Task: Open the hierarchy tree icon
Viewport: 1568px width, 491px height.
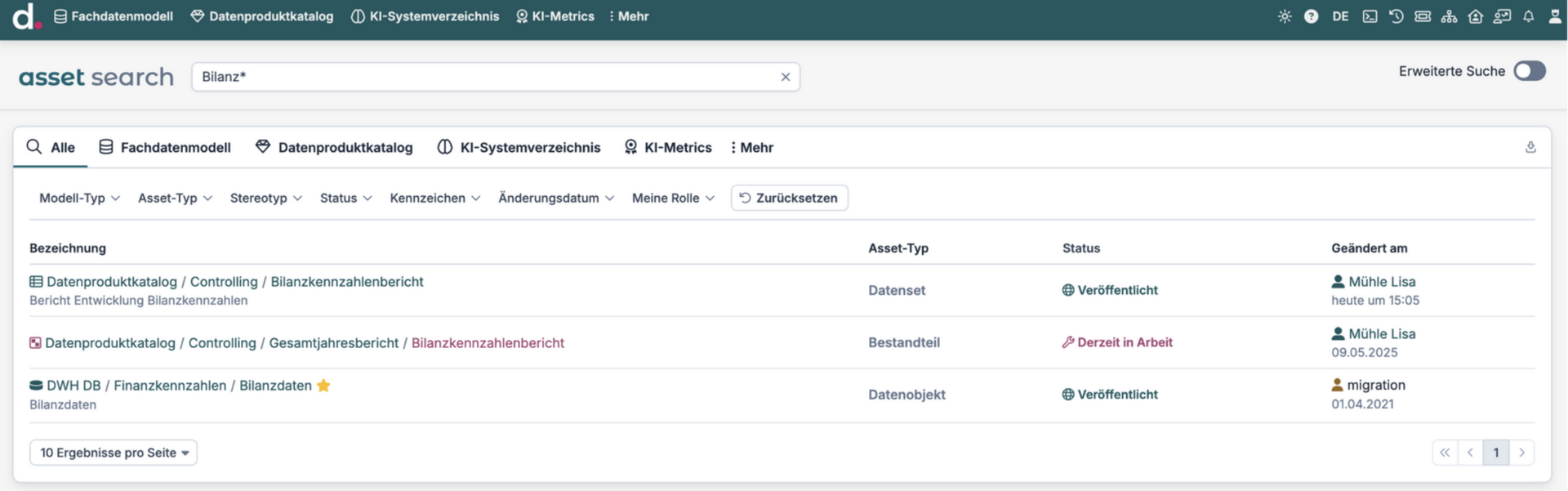Action: 1449,16
